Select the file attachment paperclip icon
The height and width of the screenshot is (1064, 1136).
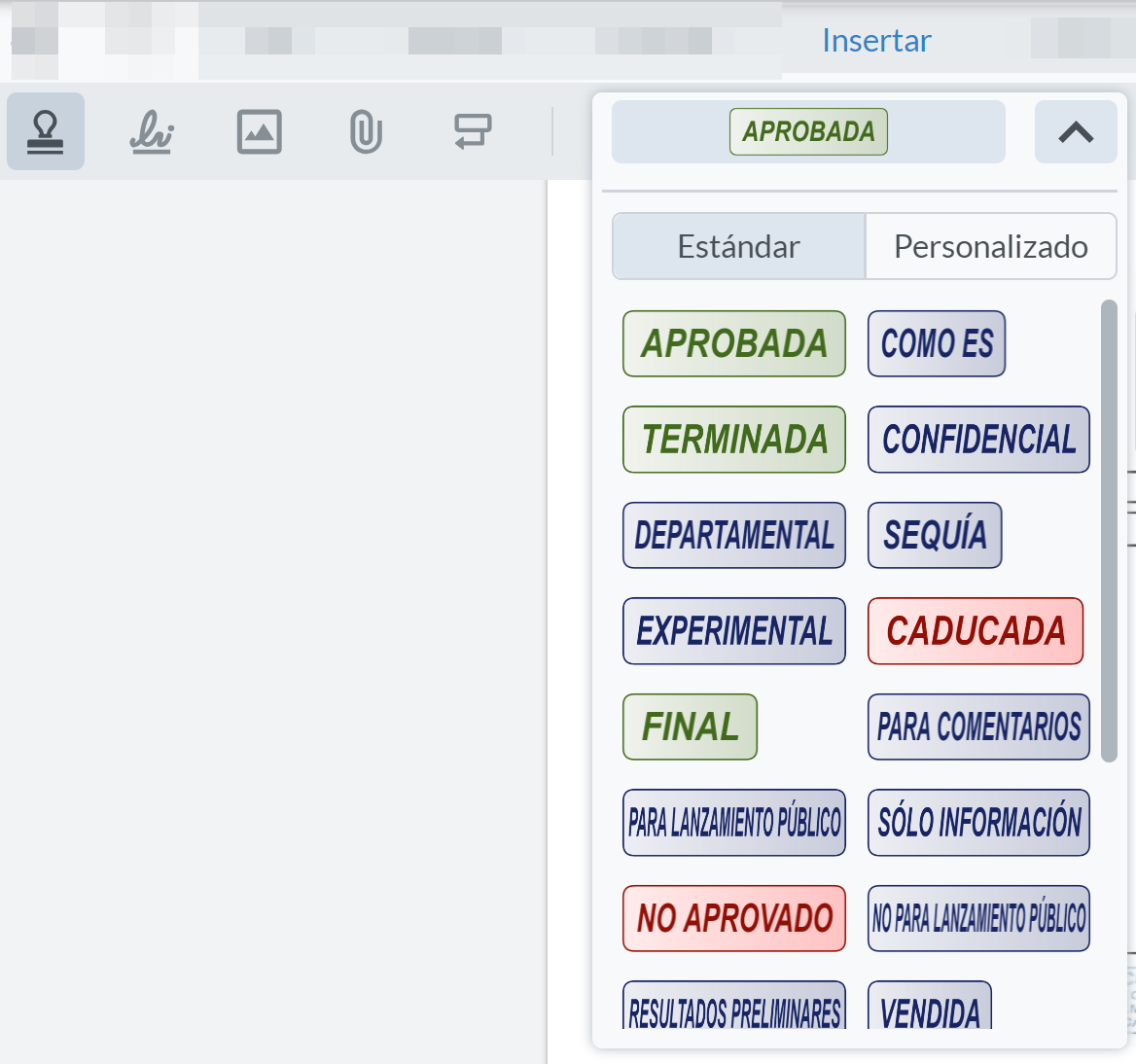tap(366, 132)
